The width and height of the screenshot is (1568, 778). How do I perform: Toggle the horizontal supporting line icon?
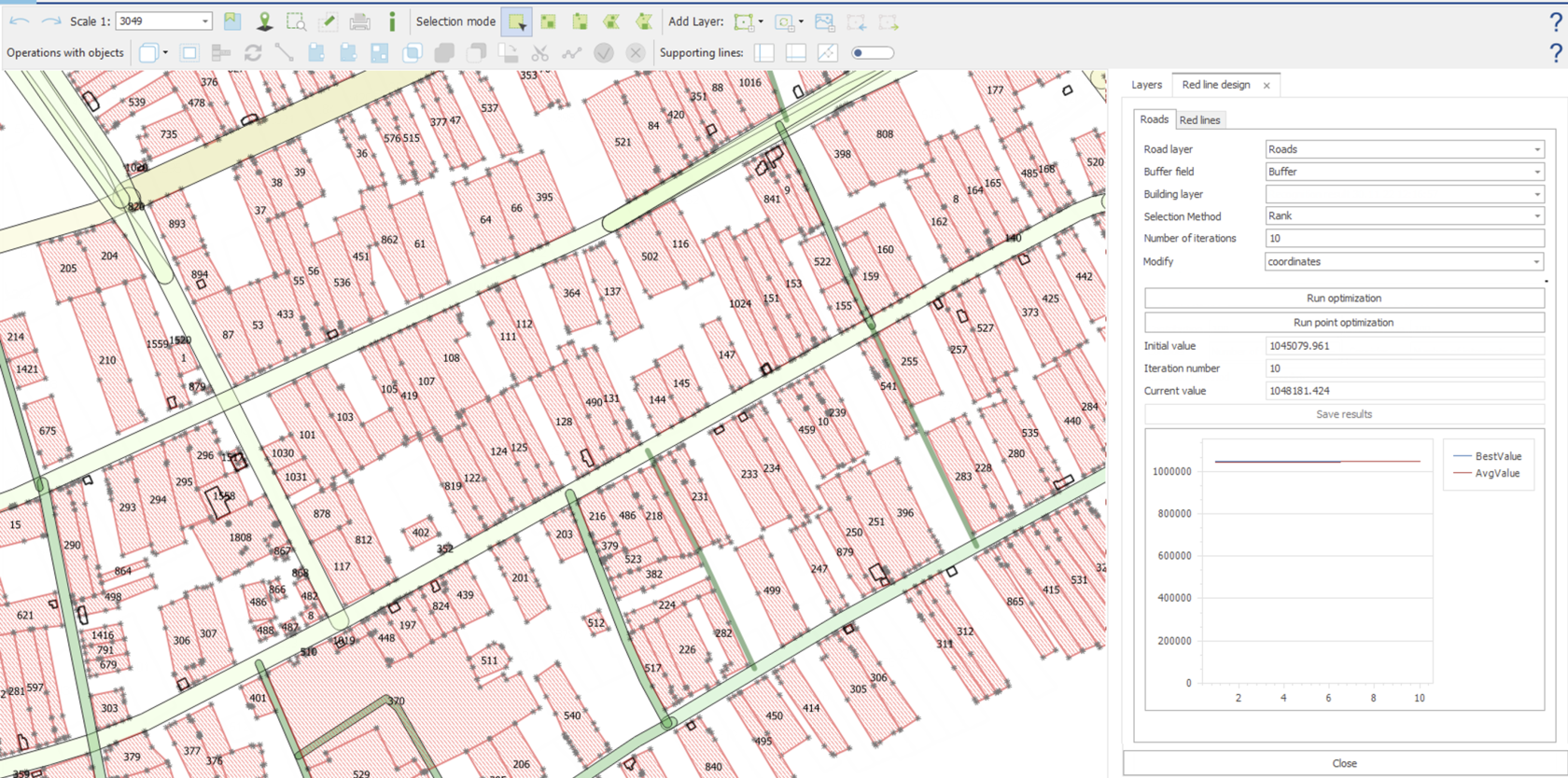796,52
